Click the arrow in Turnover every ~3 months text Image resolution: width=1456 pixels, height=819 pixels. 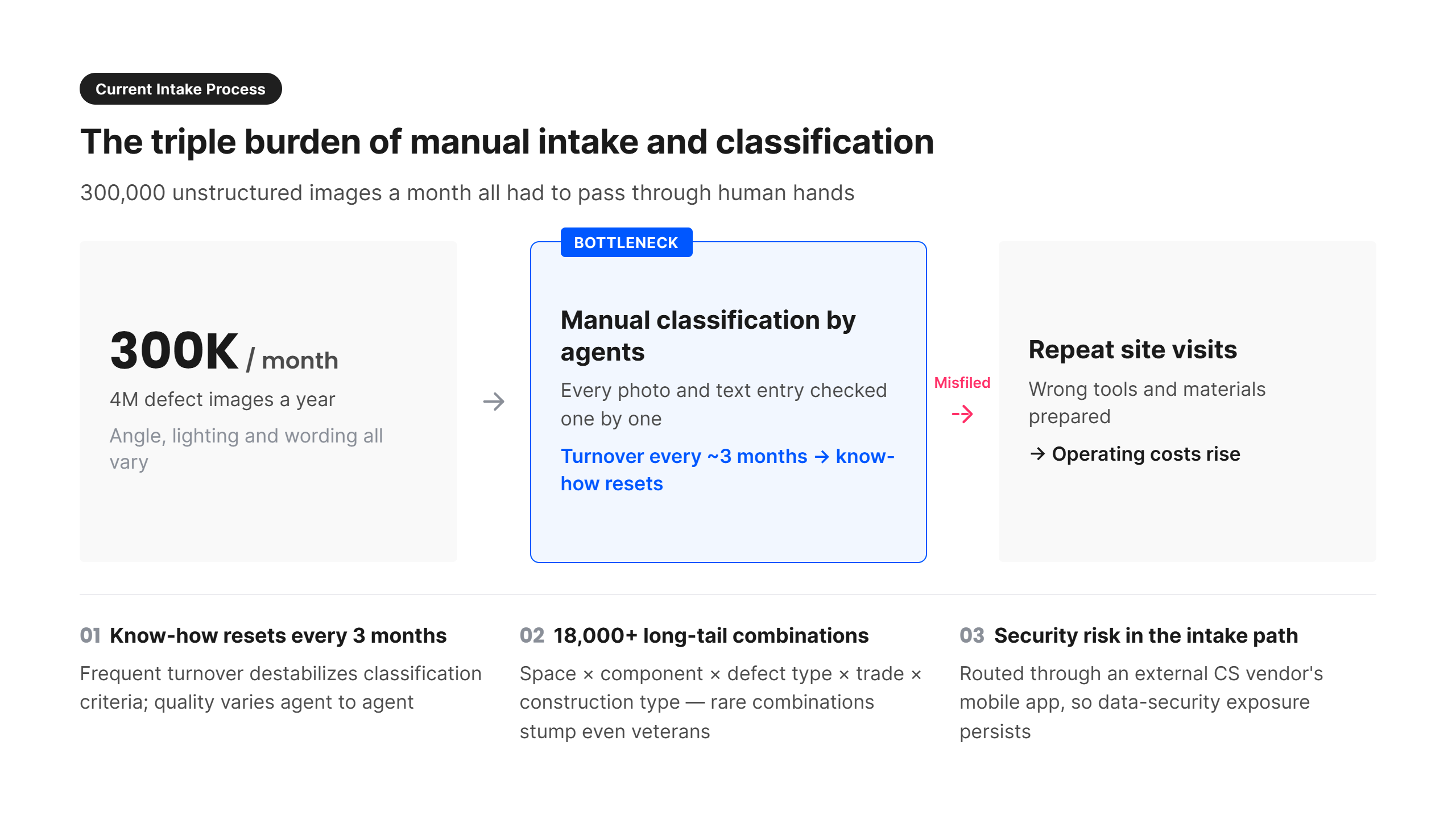pyautogui.click(x=821, y=457)
